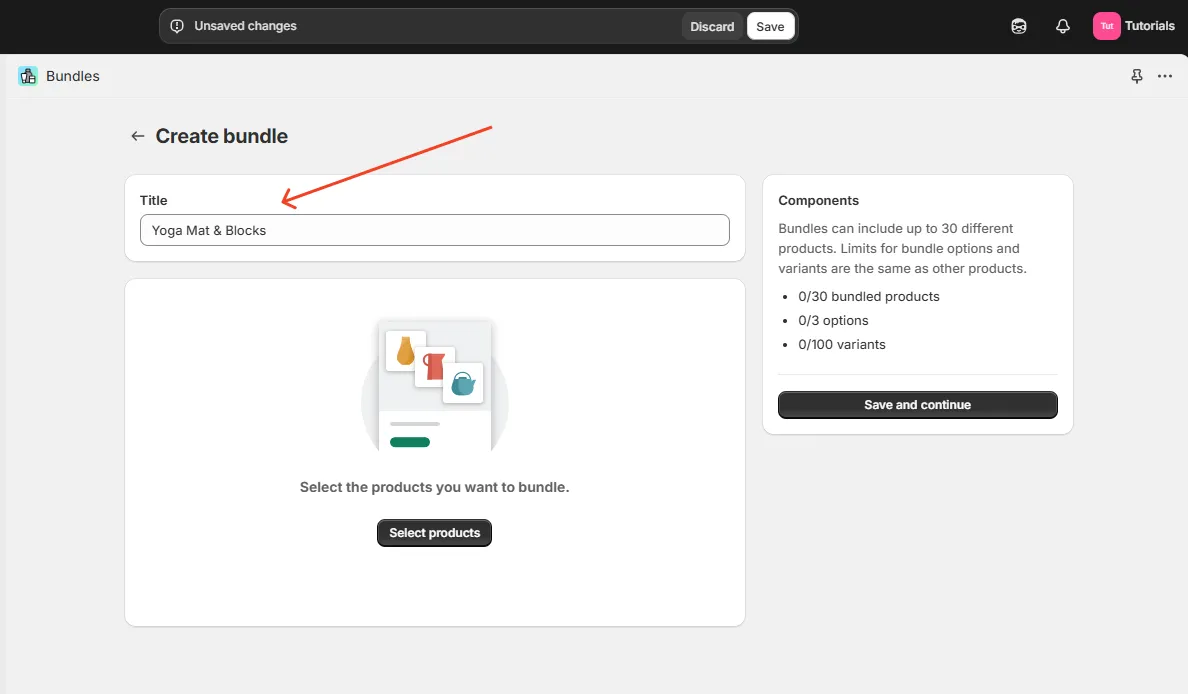Click the Components panel heading
This screenshot has height=694, width=1188.
(x=818, y=200)
